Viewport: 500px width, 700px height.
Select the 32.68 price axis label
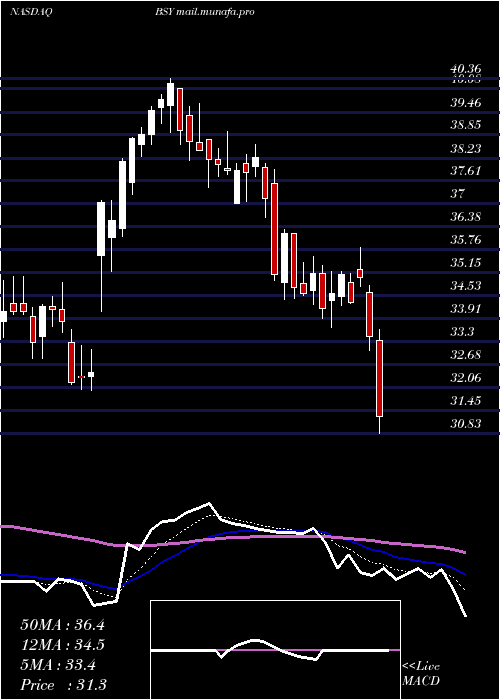pyautogui.click(x=466, y=355)
